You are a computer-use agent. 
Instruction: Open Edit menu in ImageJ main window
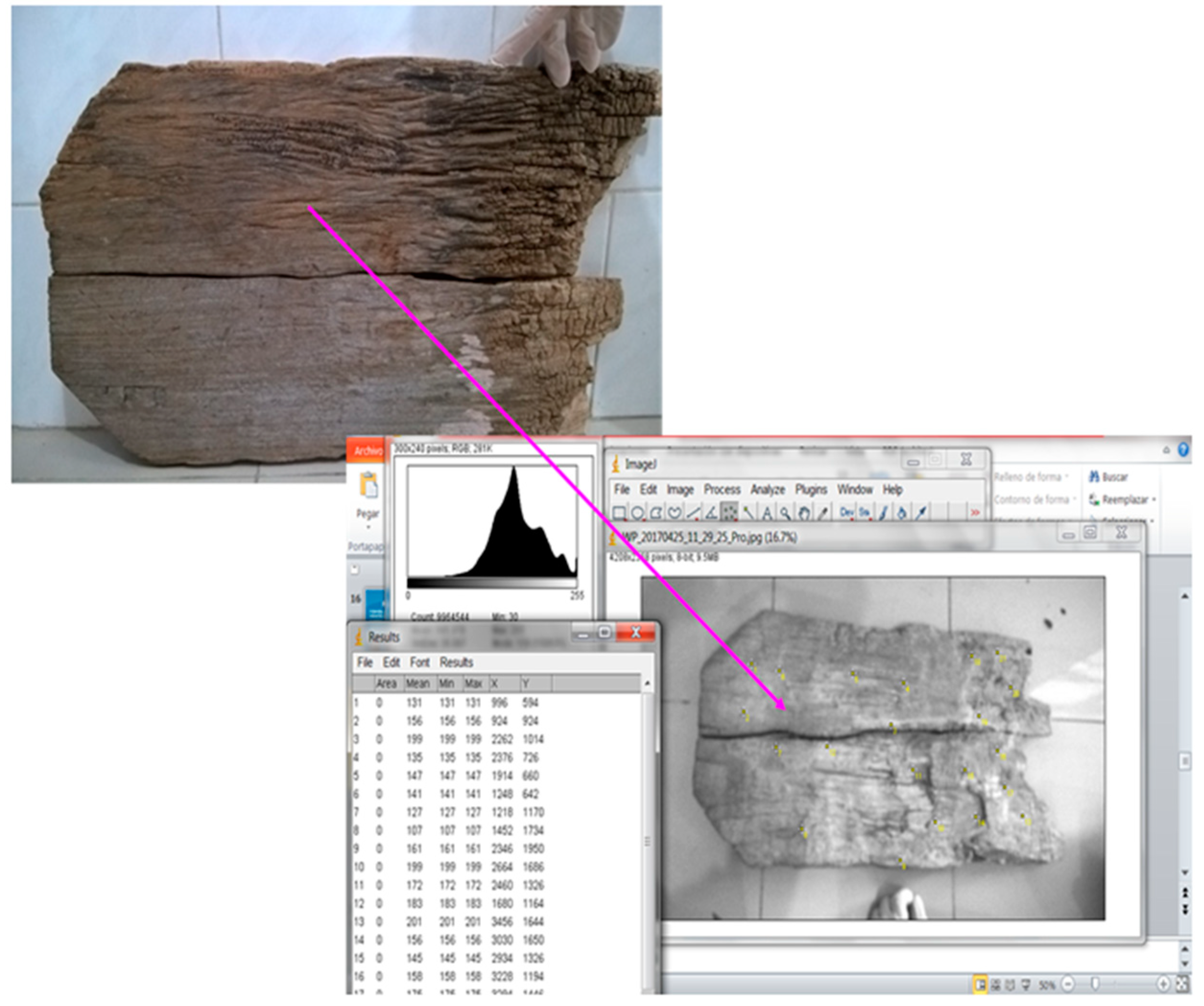coord(648,490)
